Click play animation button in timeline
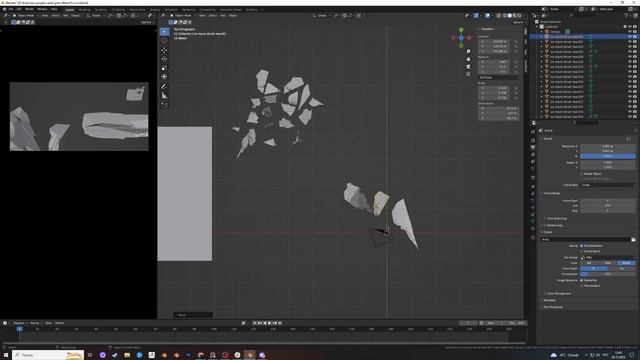Viewport: 640px width, 360px height. [270, 323]
